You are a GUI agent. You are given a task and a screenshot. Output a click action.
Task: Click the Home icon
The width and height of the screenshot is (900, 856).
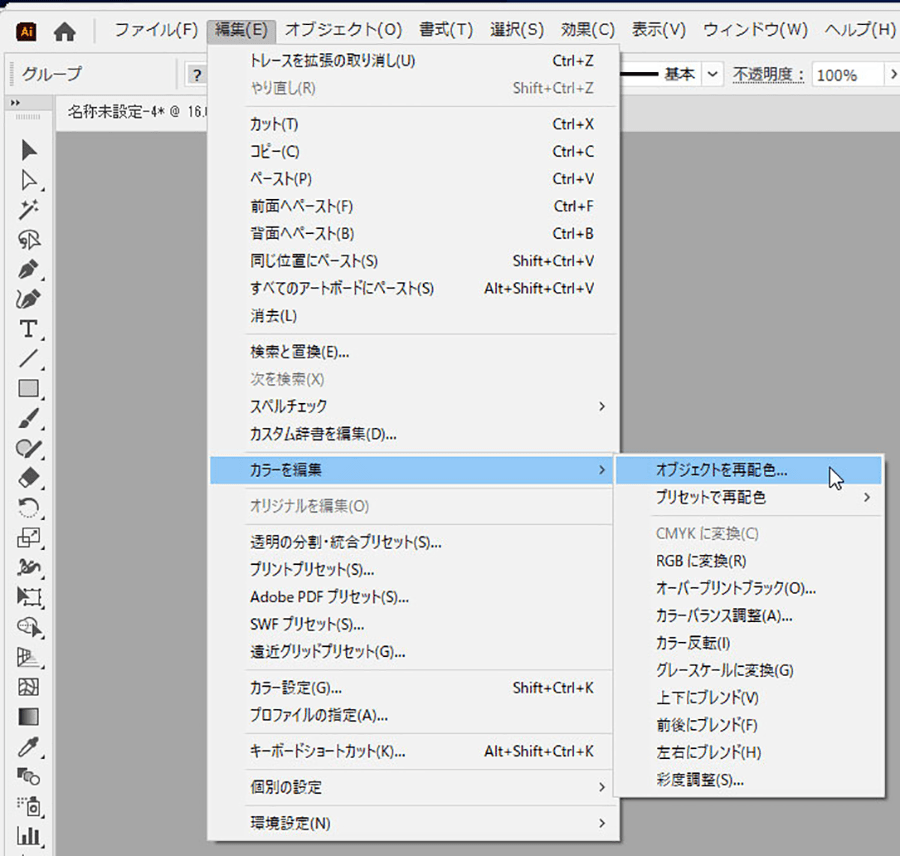(x=65, y=31)
